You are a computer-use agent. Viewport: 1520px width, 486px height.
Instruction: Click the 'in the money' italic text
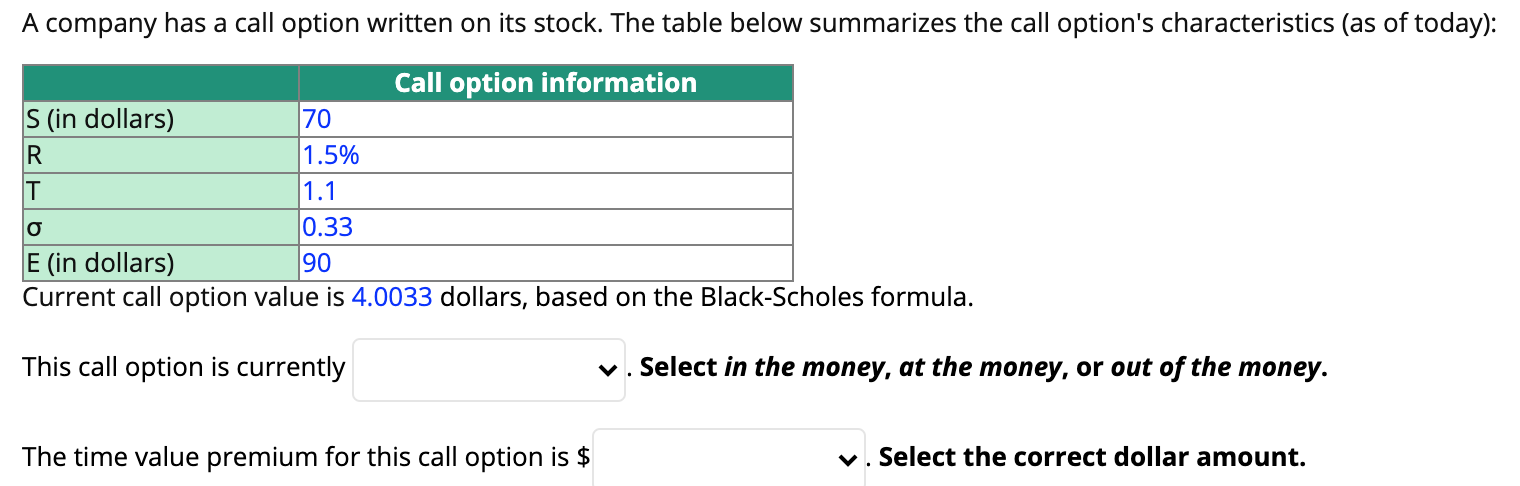click(x=804, y=368)
